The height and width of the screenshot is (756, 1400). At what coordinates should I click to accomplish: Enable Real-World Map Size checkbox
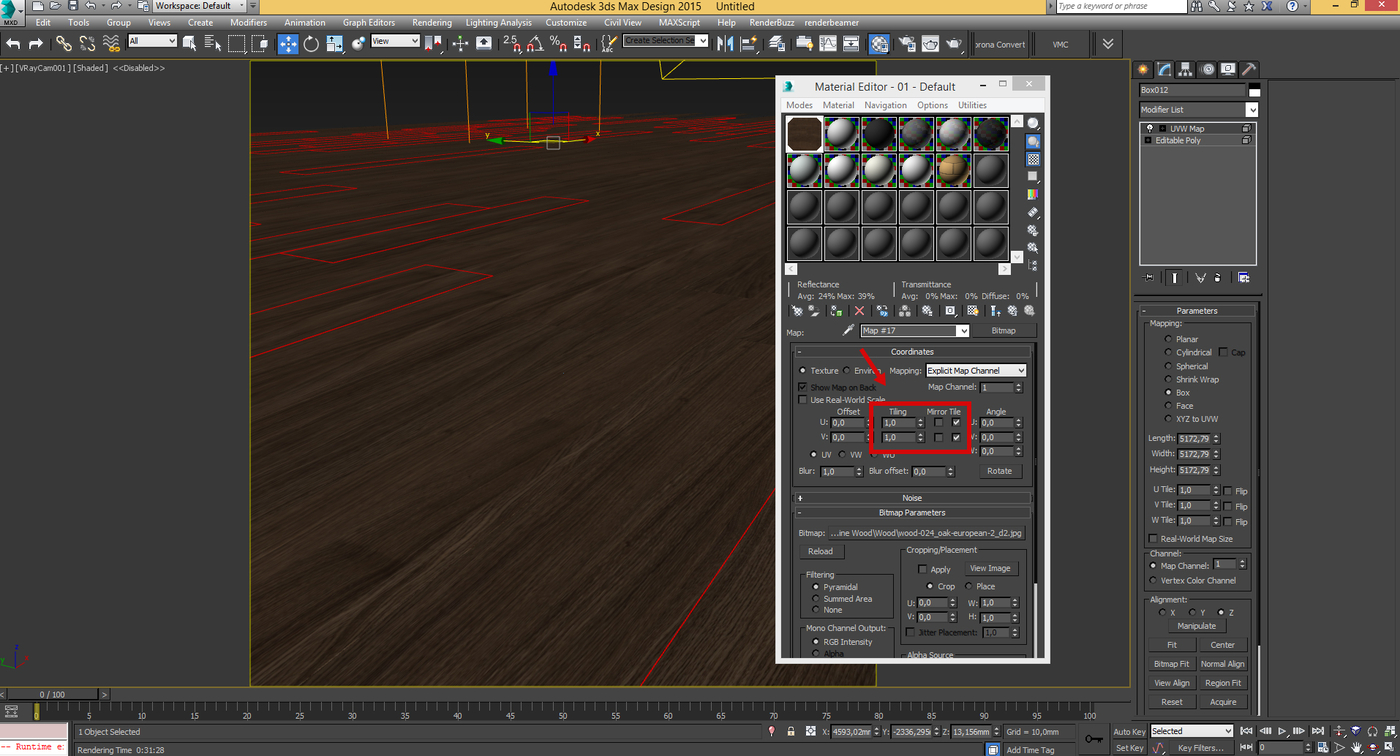pyautogui.click(x=1154, y=539)
